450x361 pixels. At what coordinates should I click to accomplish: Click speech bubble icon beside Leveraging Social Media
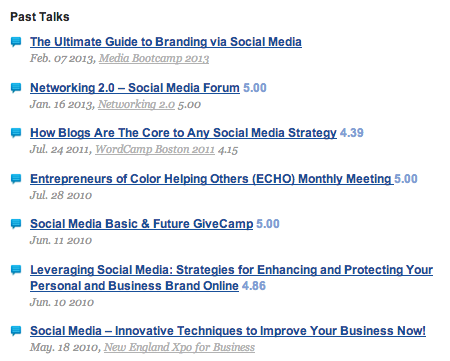(16, 270)
